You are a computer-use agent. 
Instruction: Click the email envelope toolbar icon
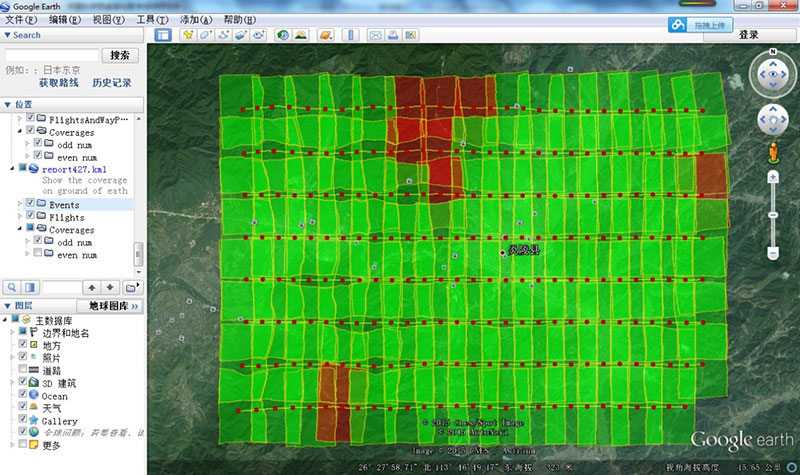376,35
